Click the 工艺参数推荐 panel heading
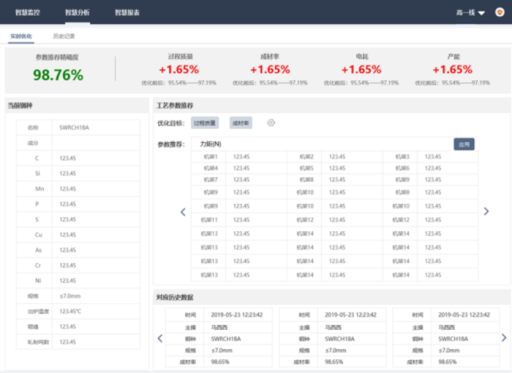Screen dimensions: 512x373 click(x=175, y=106)
